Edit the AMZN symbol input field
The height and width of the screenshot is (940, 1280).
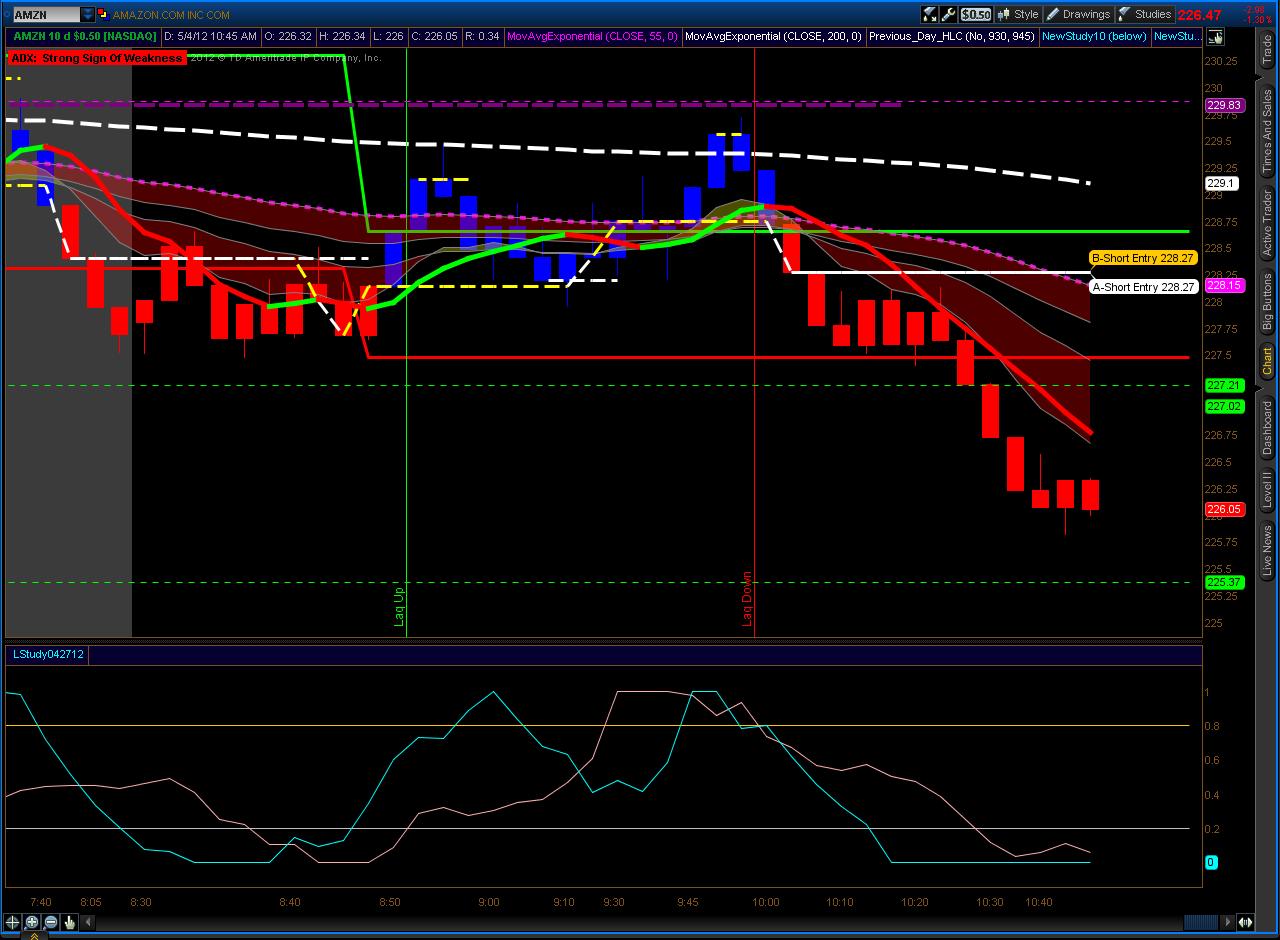(x=46, y=15)
